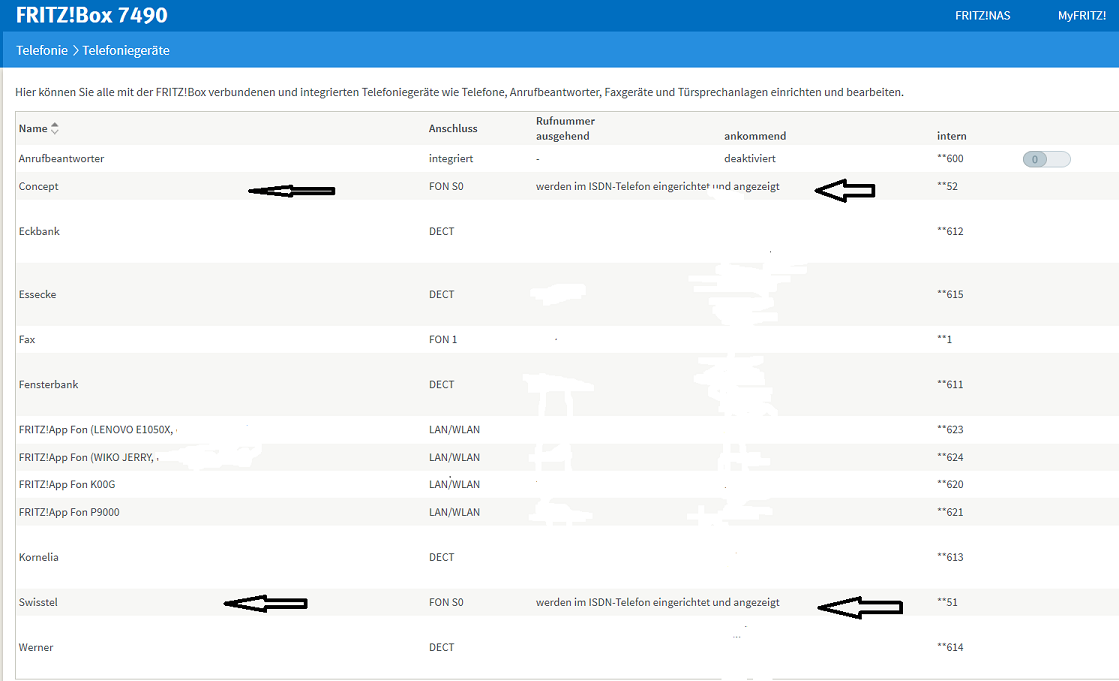This screenshot has height=681, width=1119.
Task: Click ISDN-Telefon note in Concept row
Action: point(658,186)
